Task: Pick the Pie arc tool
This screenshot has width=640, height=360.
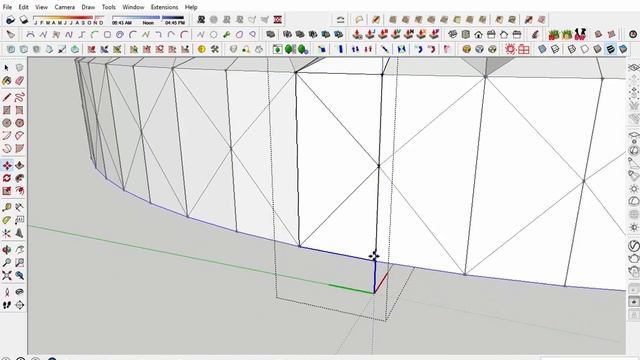Action: (x=19, y=136)
